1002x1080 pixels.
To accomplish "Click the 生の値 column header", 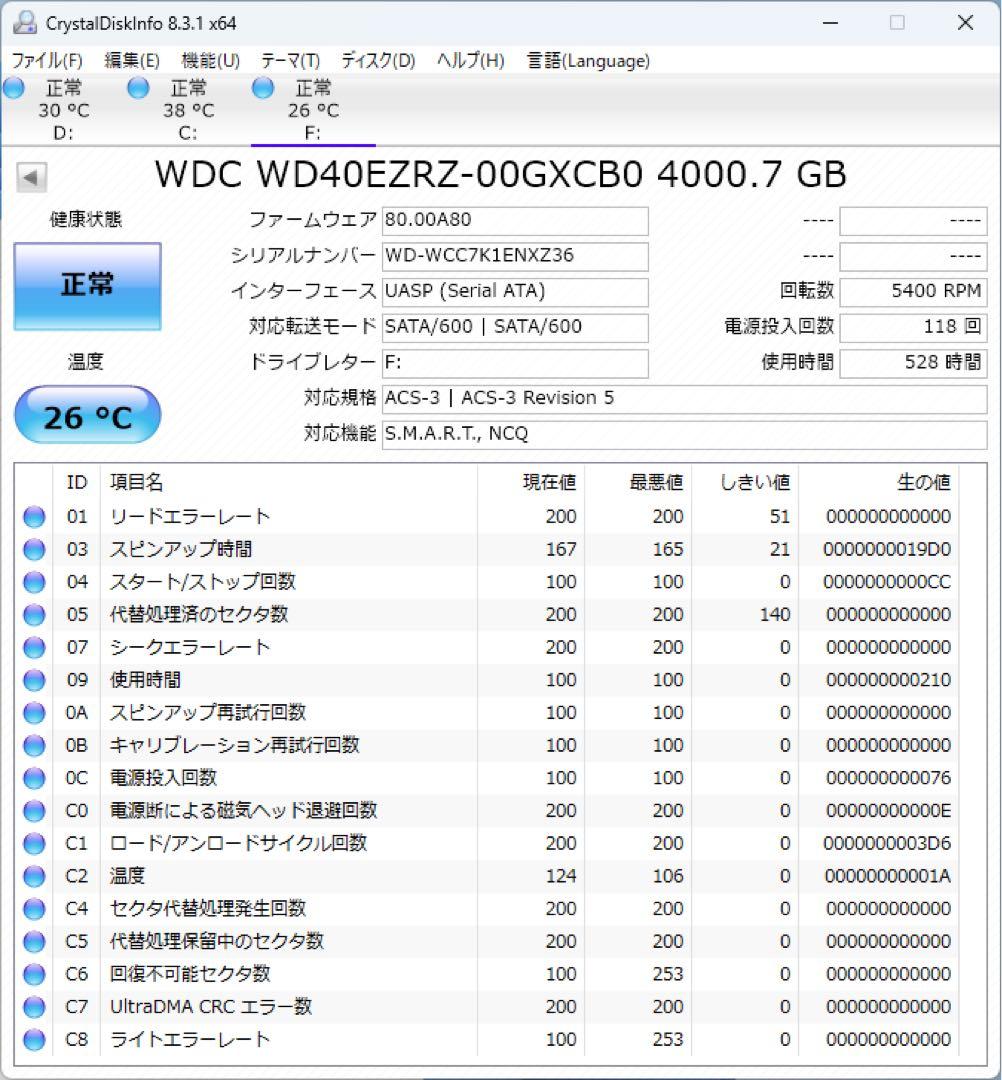I will point(878,482).
